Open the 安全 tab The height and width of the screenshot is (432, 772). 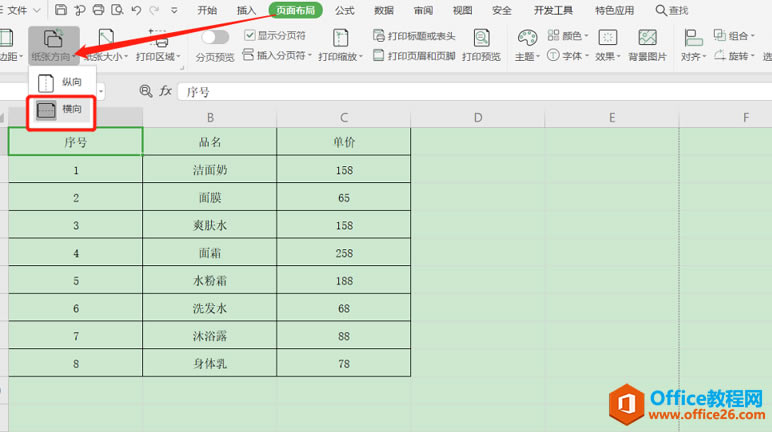tap(502, 10)
